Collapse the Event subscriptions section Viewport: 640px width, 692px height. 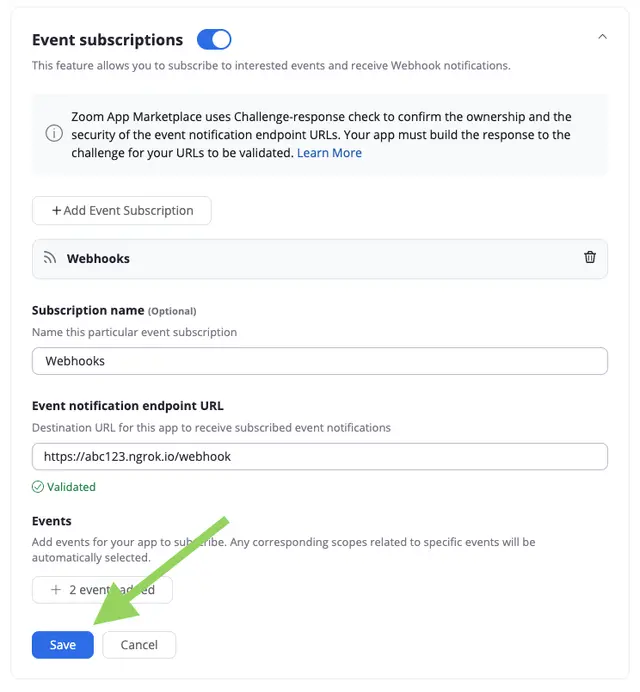click(x=602, y=37)
